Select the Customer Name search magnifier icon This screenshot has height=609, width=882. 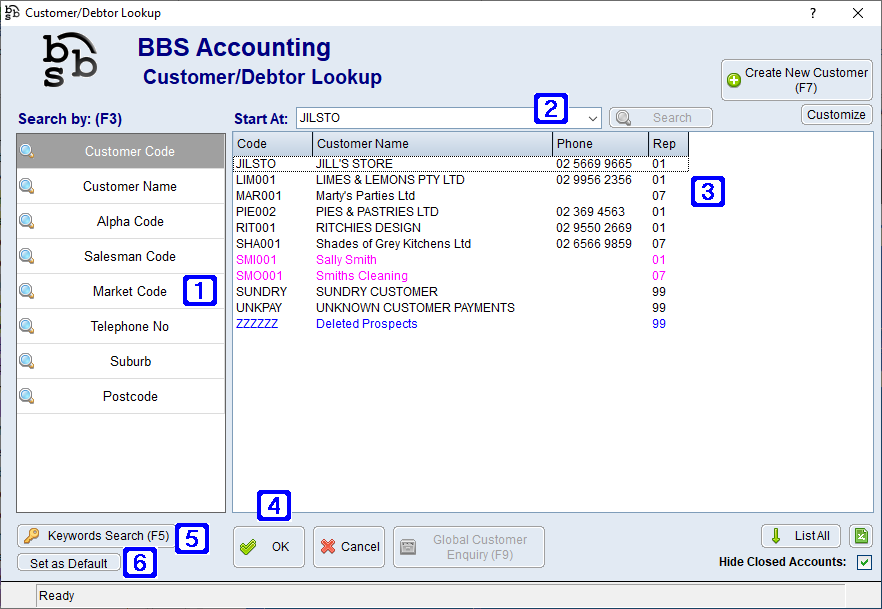click(x=25, y=186)
